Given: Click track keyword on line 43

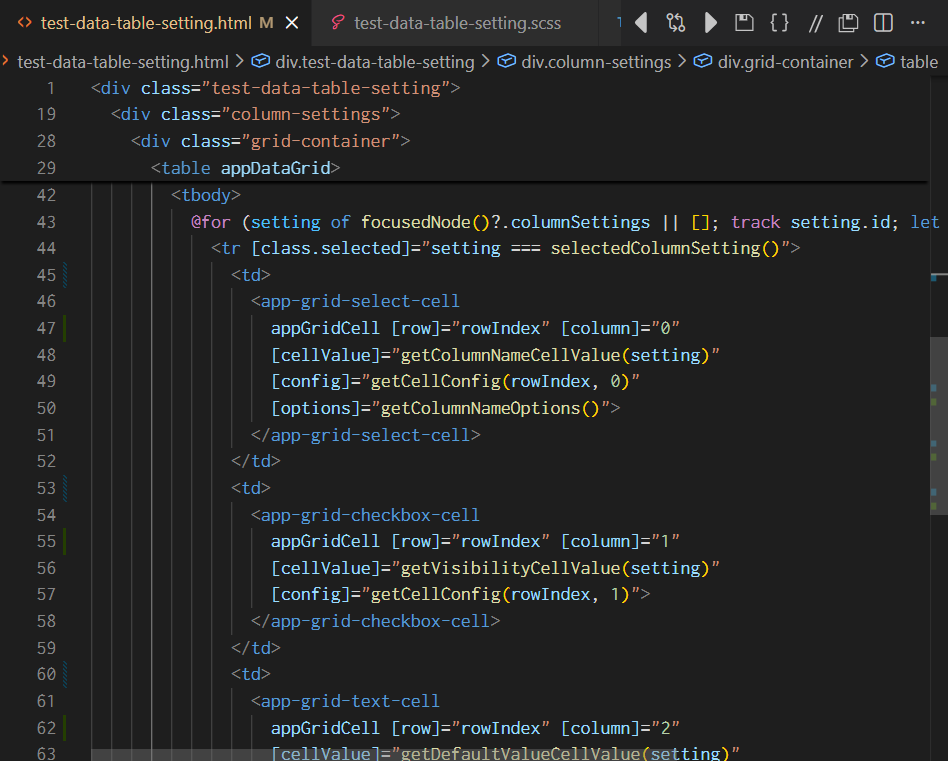Looking at the screenshot, I should [755, 222].
